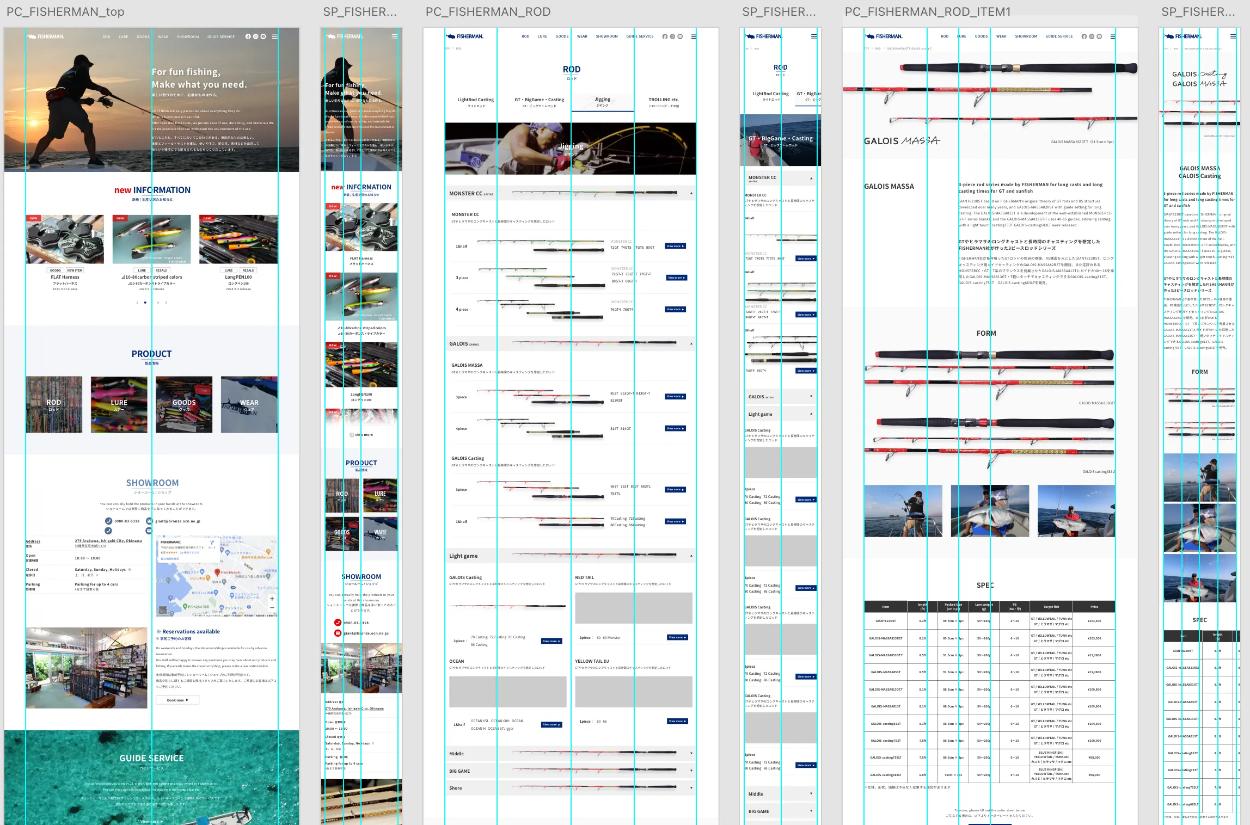Screen dimensions: 1250x825
Task: Collapse the MONSTER CC series accordion on the PC rod page
Action: [690, 192]
